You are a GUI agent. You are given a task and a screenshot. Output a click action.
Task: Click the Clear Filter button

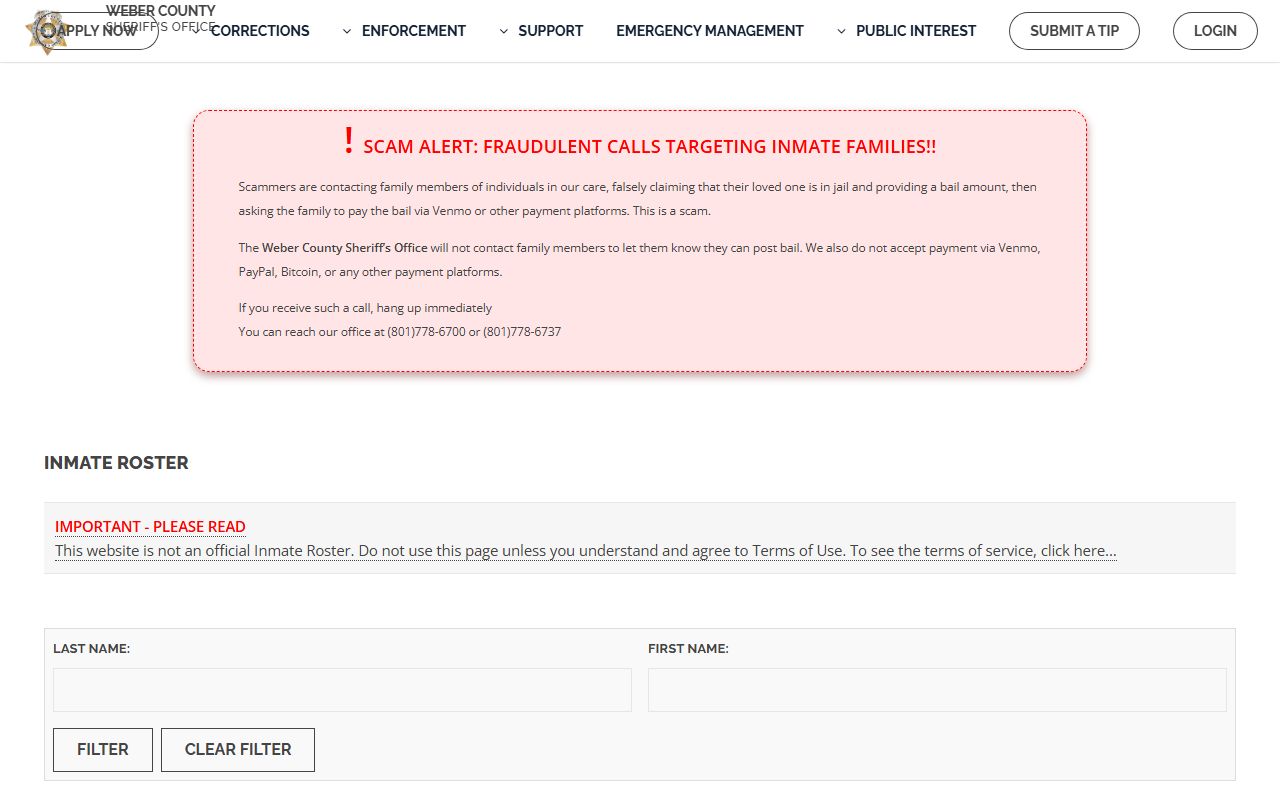click(238, 750)
